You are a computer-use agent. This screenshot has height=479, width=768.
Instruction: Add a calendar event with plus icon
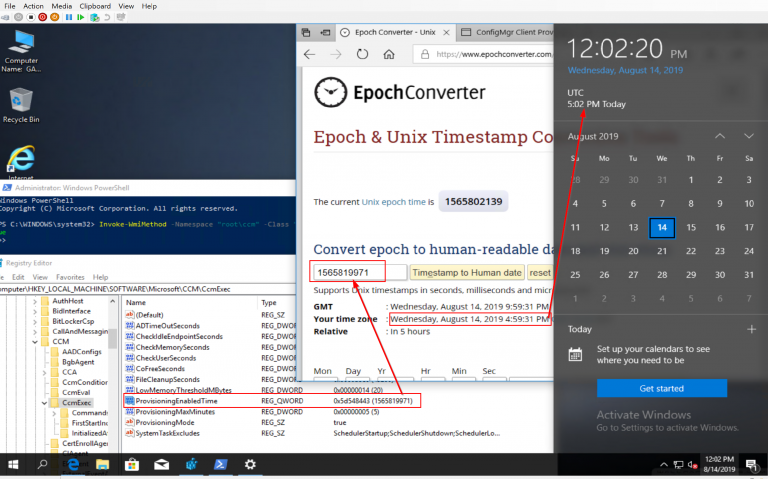tap(751, 328)
